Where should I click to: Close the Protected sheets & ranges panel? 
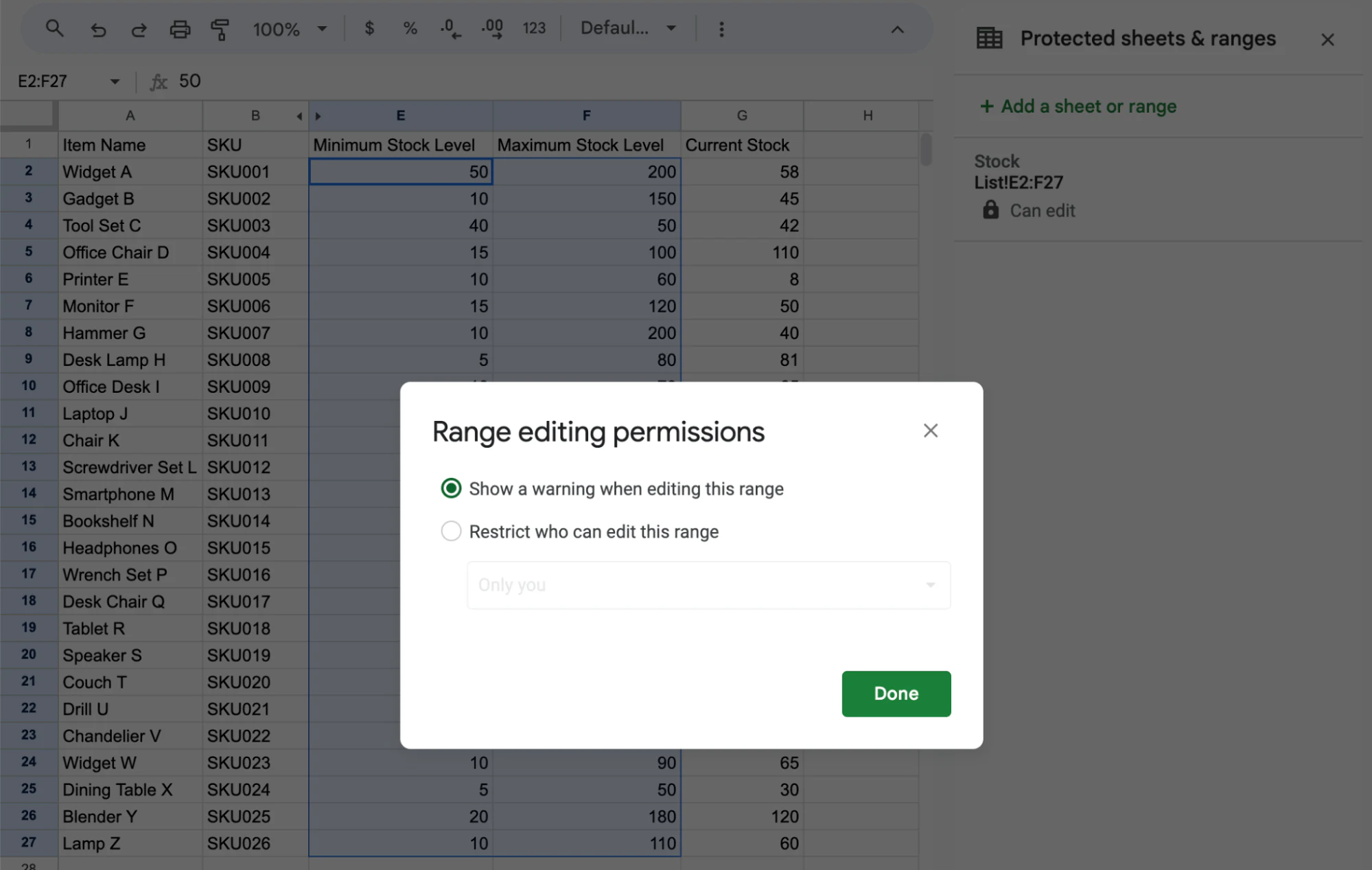click(x=1327, y=40)
